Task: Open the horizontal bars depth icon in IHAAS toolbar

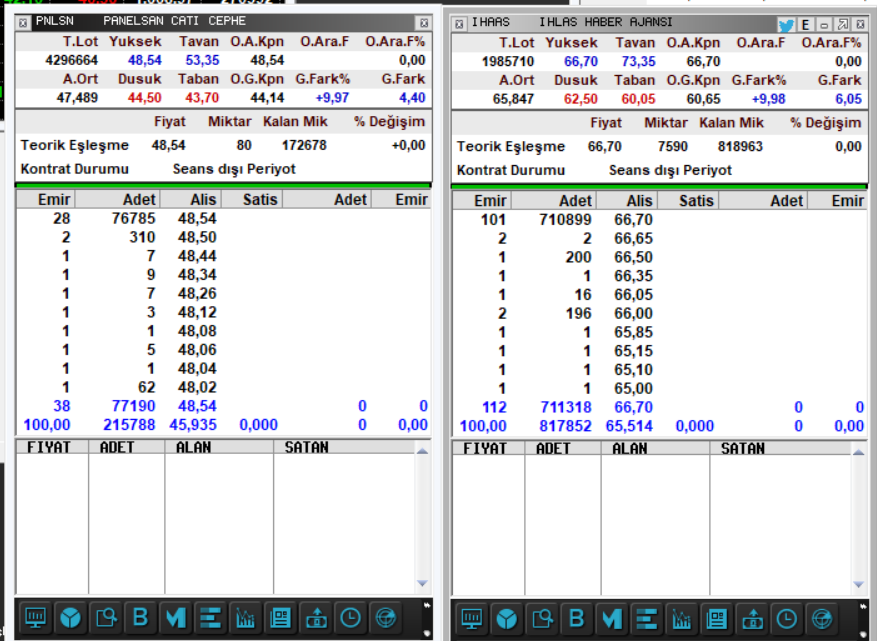Action: pos(647,619)
